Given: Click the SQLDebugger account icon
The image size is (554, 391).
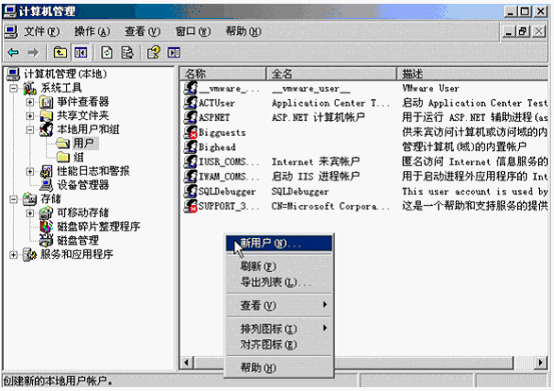Looking at the screenshot, I should tap(191, 191).
